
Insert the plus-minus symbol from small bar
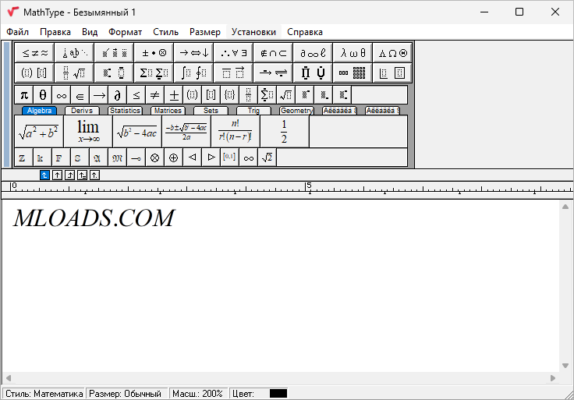click(x=174, y=95)
